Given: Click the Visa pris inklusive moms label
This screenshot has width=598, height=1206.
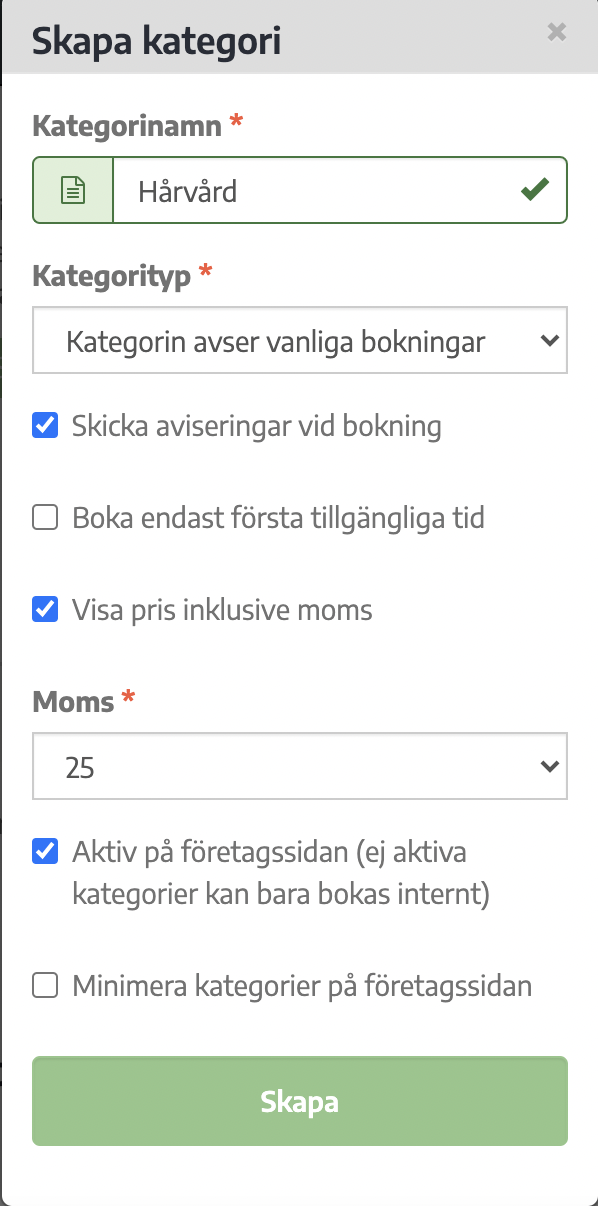Looking at the screenshot, I should coord(222,609).
